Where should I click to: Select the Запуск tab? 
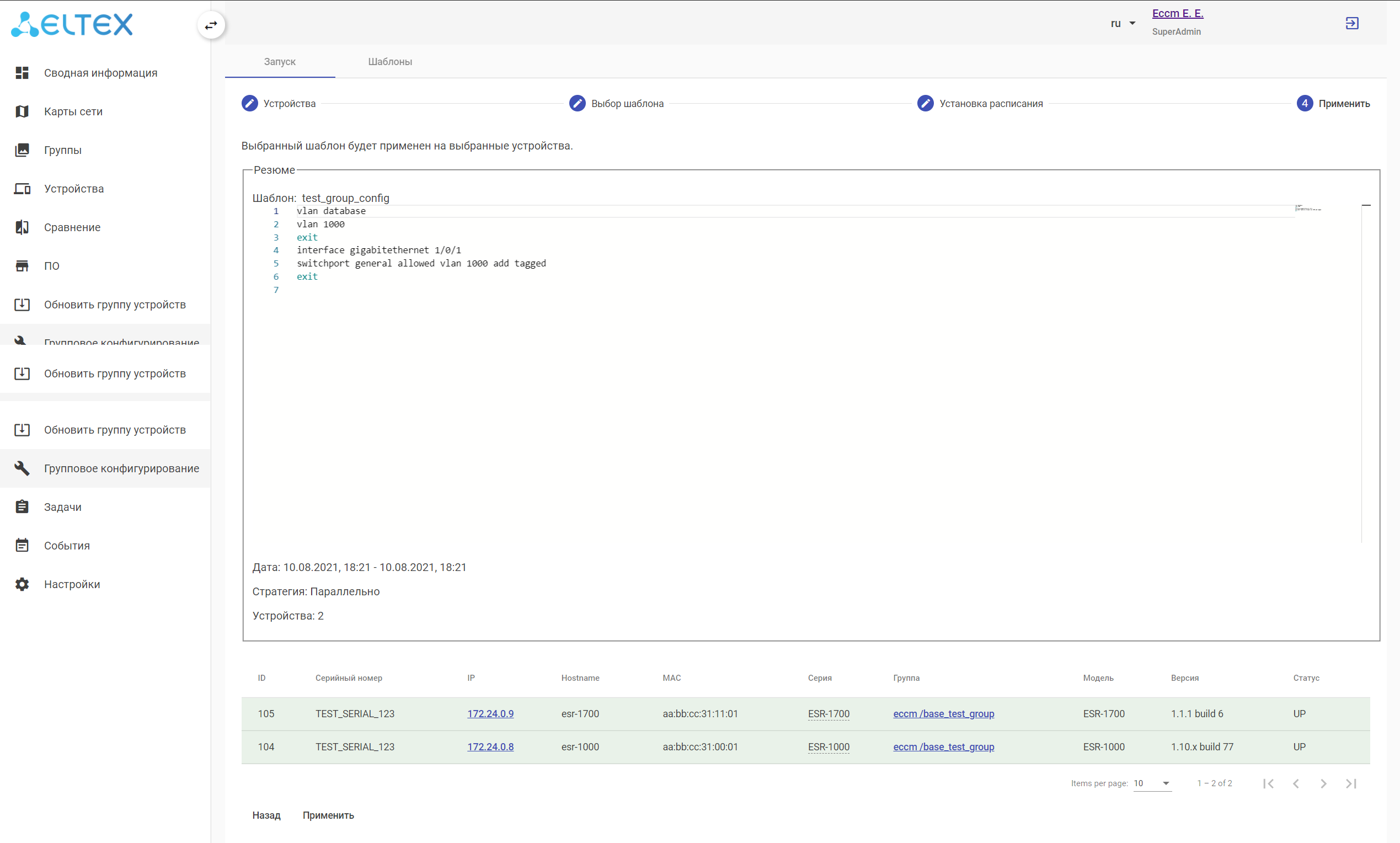280,61
